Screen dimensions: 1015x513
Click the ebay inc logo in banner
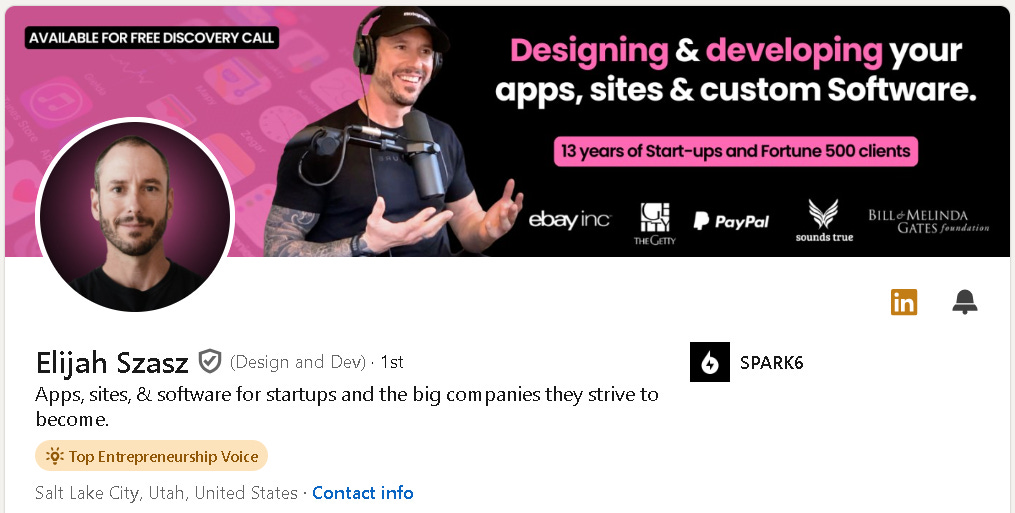[570, 220]
